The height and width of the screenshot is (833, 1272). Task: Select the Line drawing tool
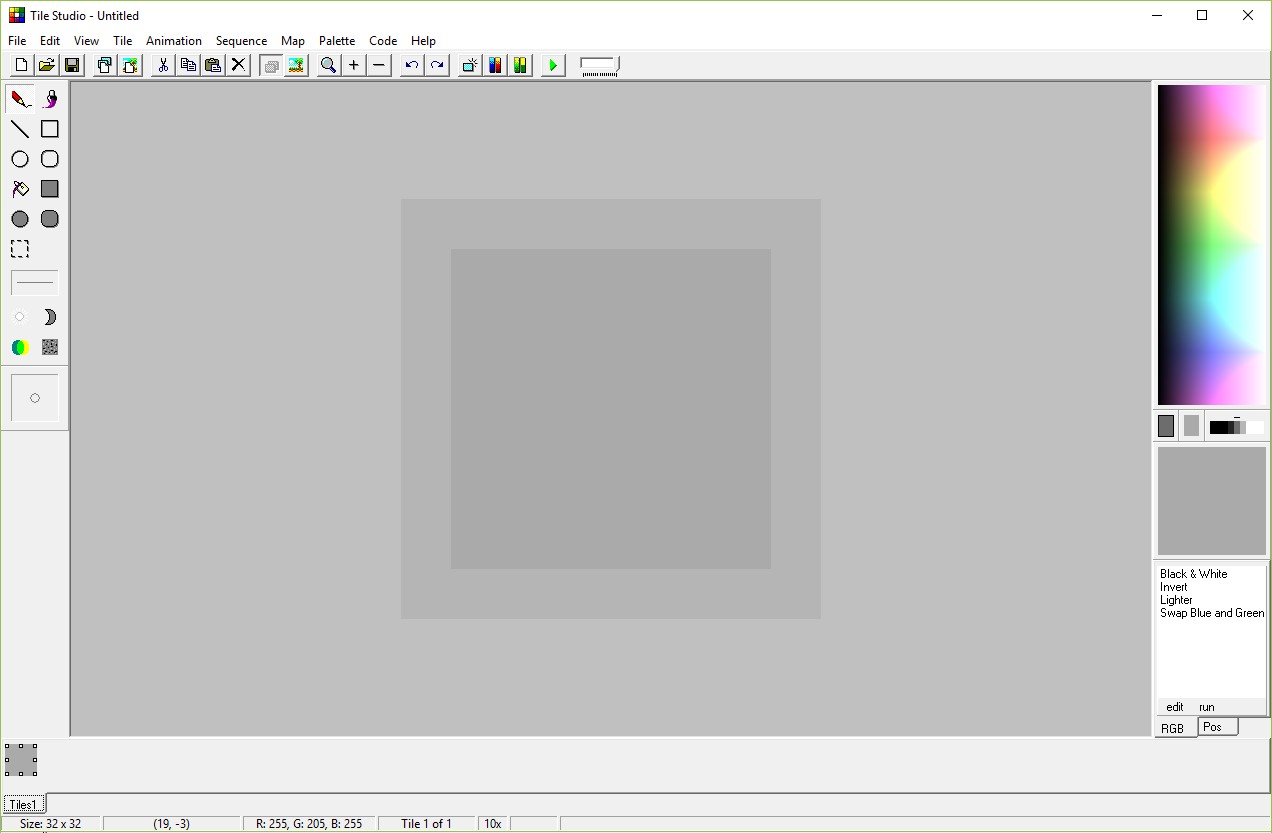pyautogui.click(x=19, y=128)
